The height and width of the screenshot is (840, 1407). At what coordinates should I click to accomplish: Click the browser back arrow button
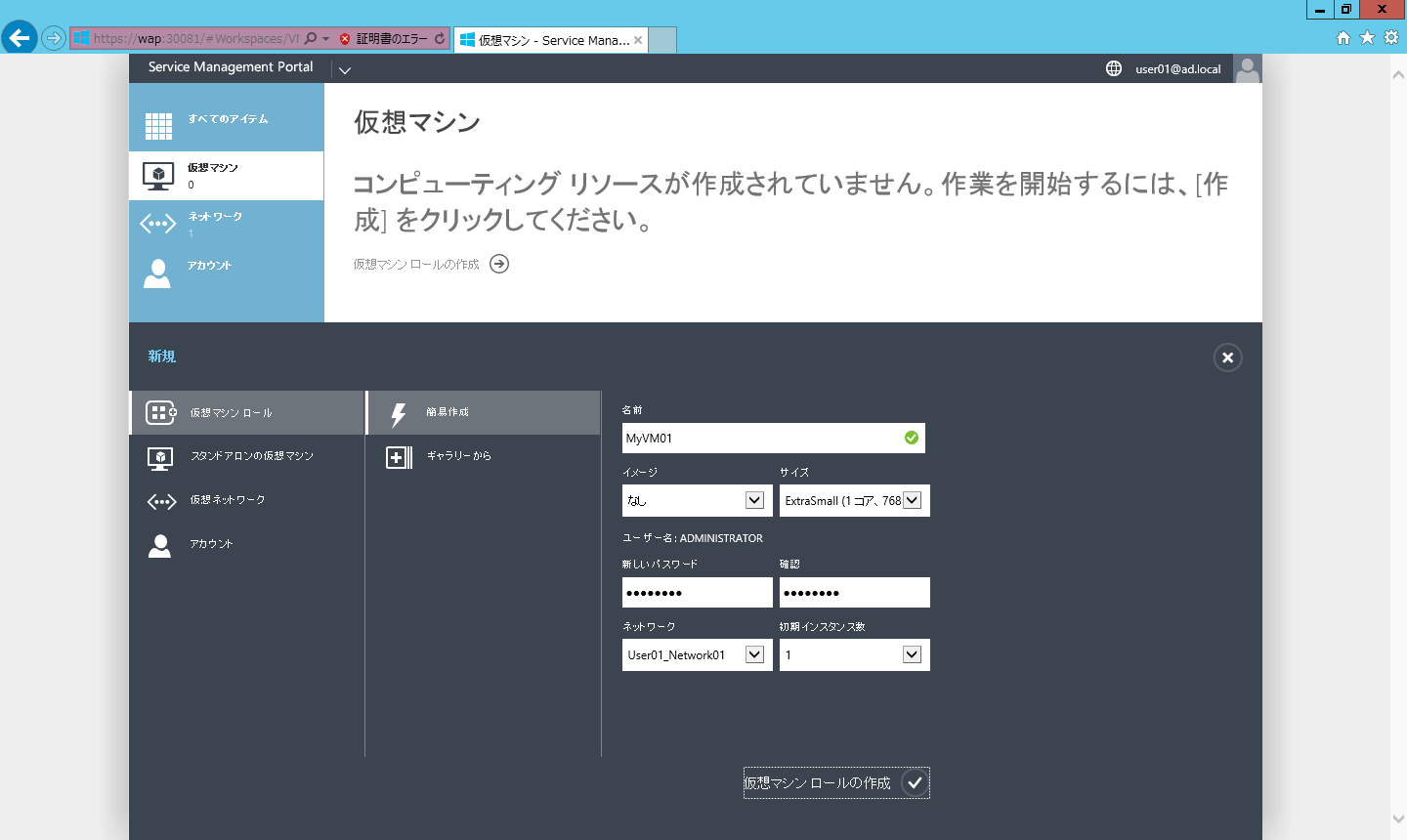[x=20, y=38]
